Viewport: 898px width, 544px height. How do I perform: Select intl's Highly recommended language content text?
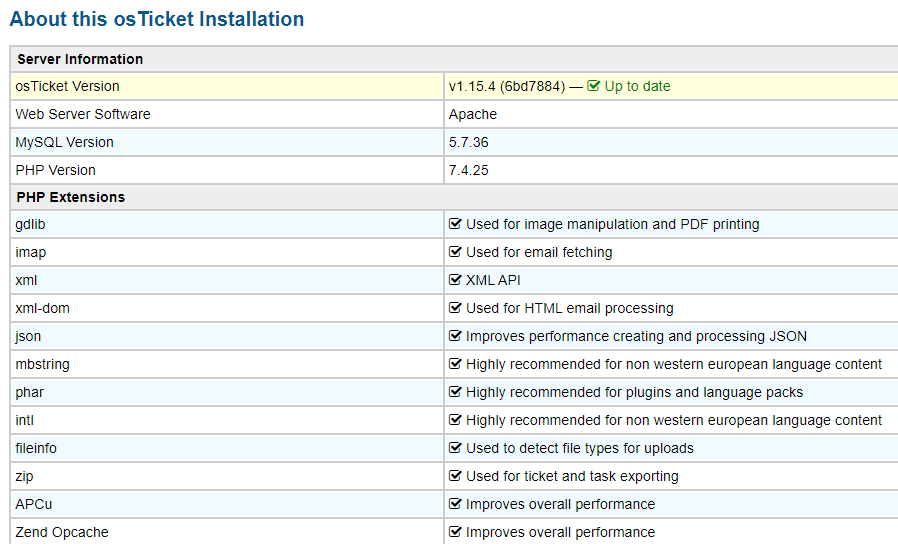click(x=674, y=421)
